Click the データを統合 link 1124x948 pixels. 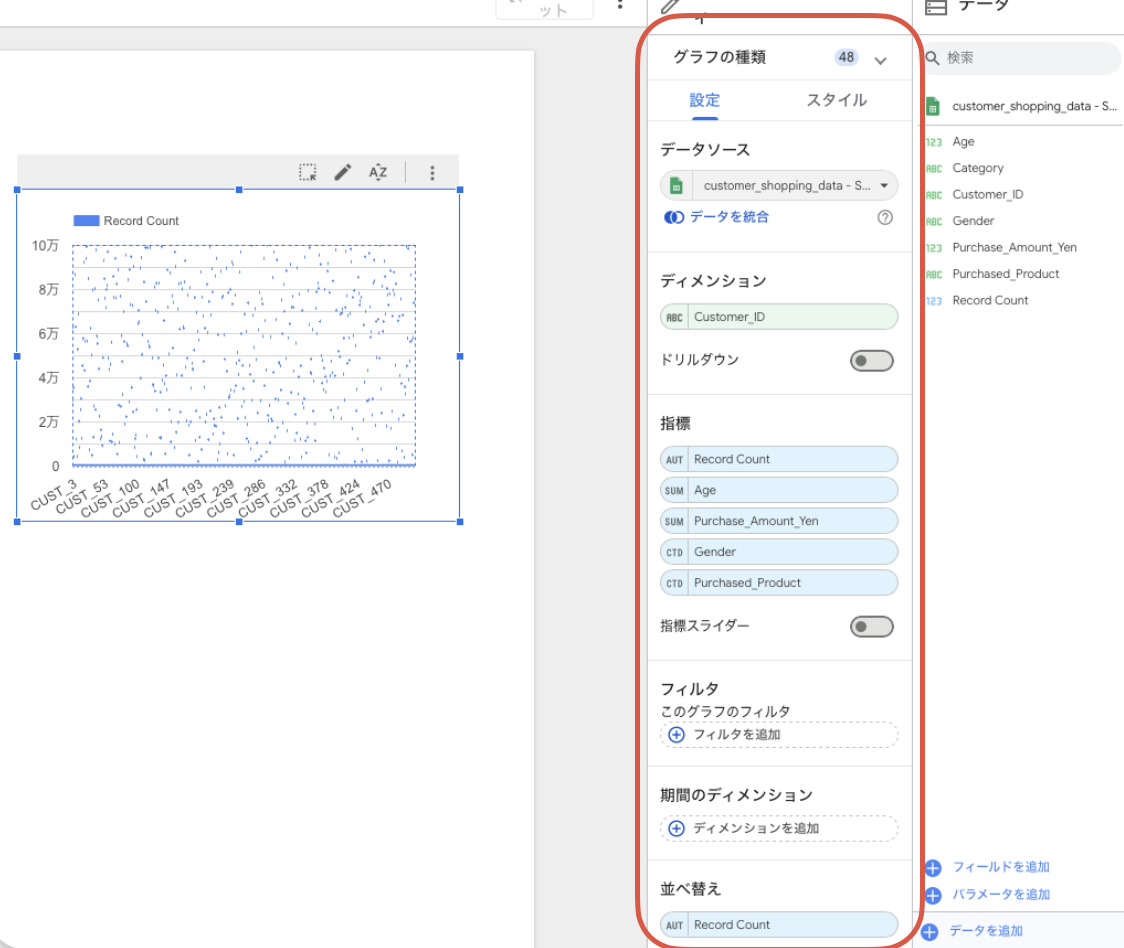point(729,217)
